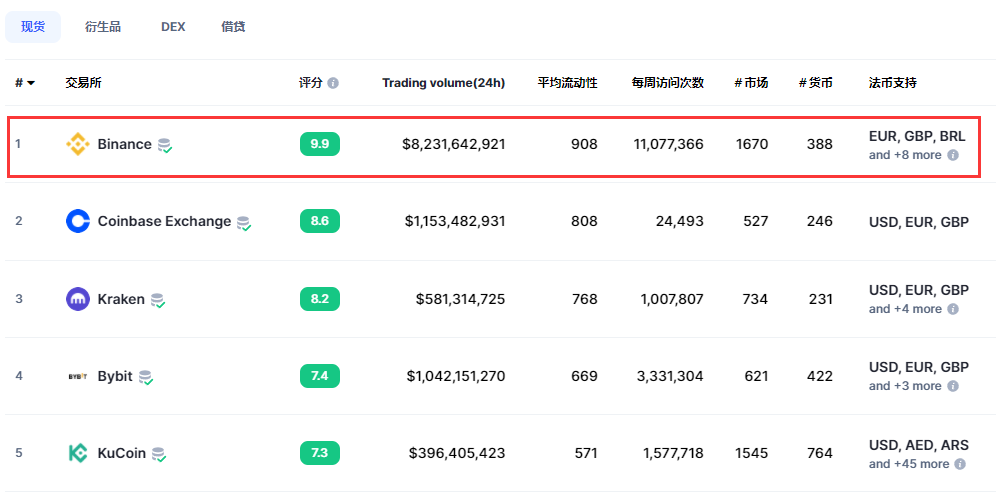
Task: Click the Coinbase Exchange logo icon
Action: (77, 221)
